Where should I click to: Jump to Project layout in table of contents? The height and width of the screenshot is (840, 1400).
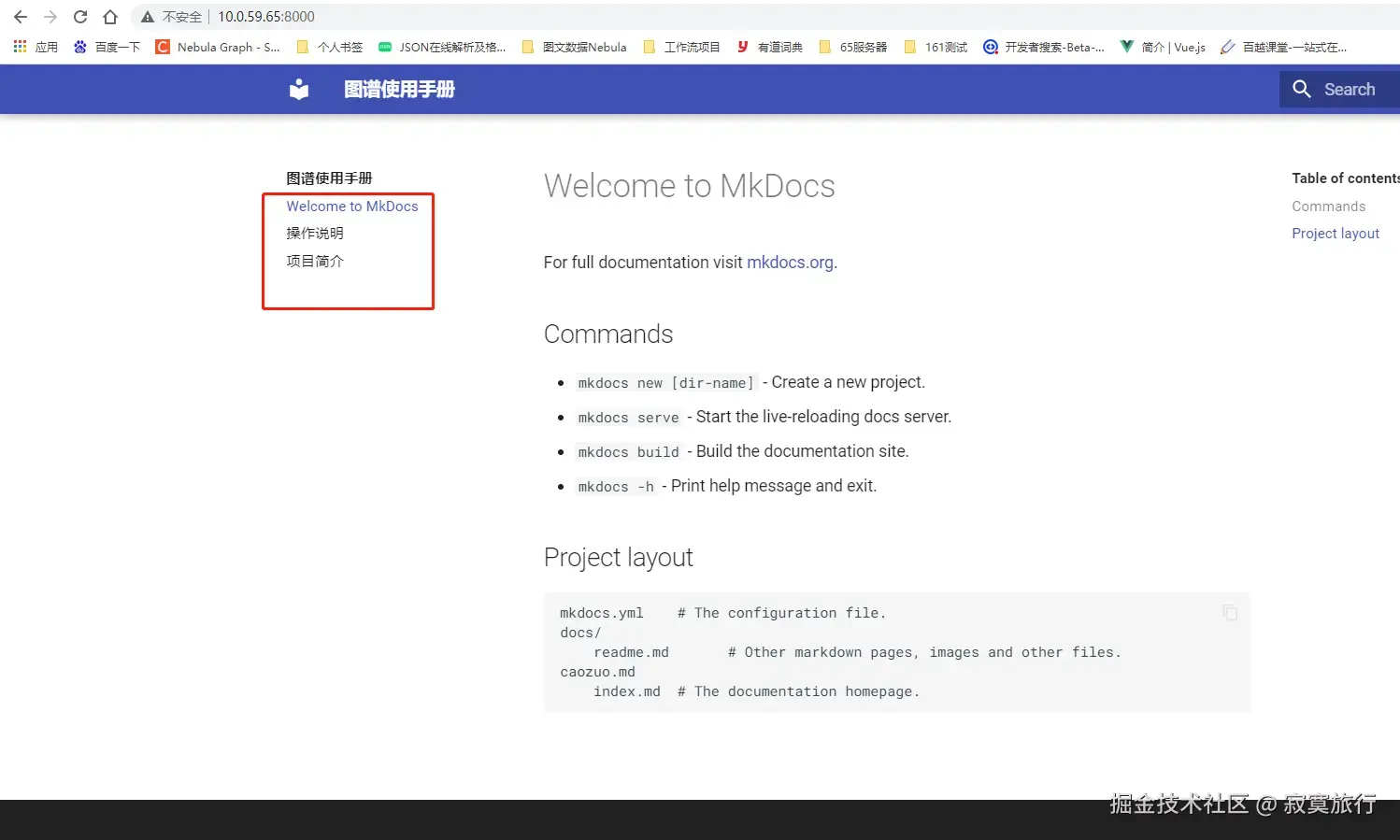coord(1336,234)
